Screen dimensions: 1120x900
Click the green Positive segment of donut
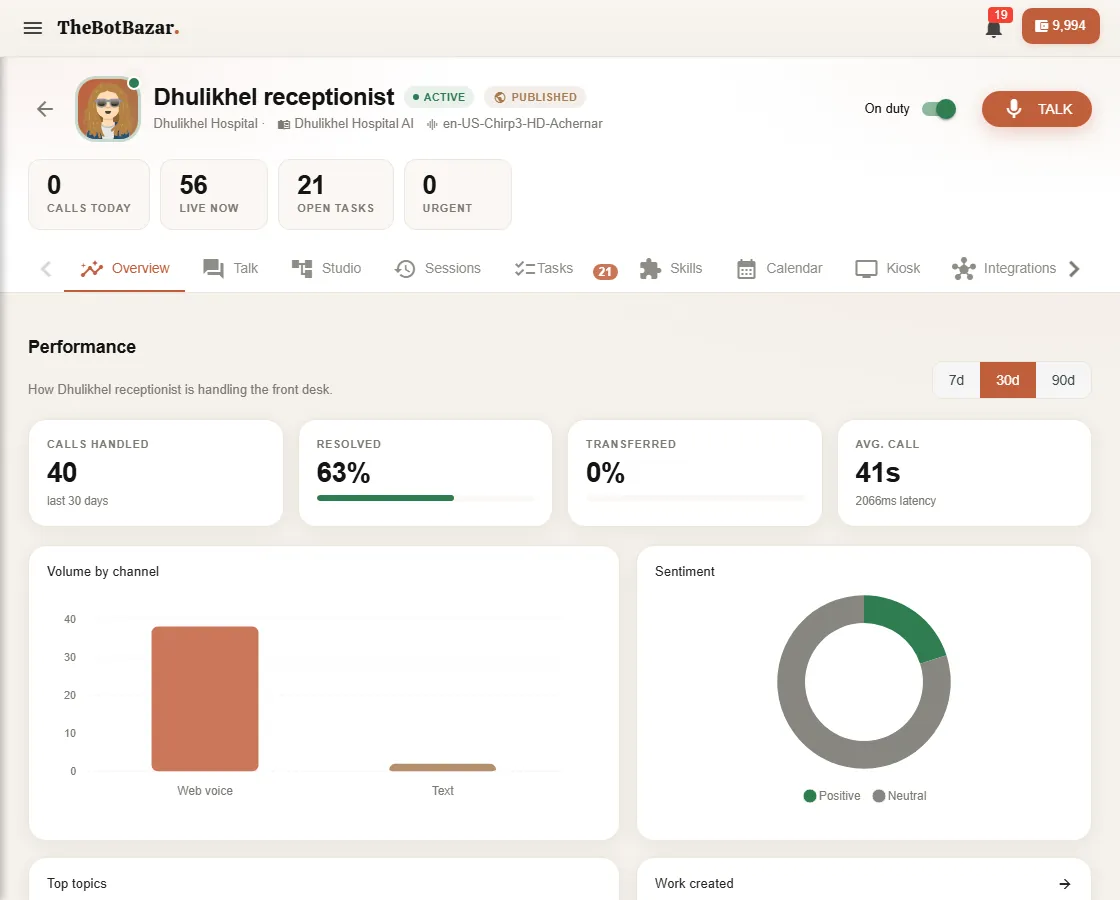pos(908,624)
